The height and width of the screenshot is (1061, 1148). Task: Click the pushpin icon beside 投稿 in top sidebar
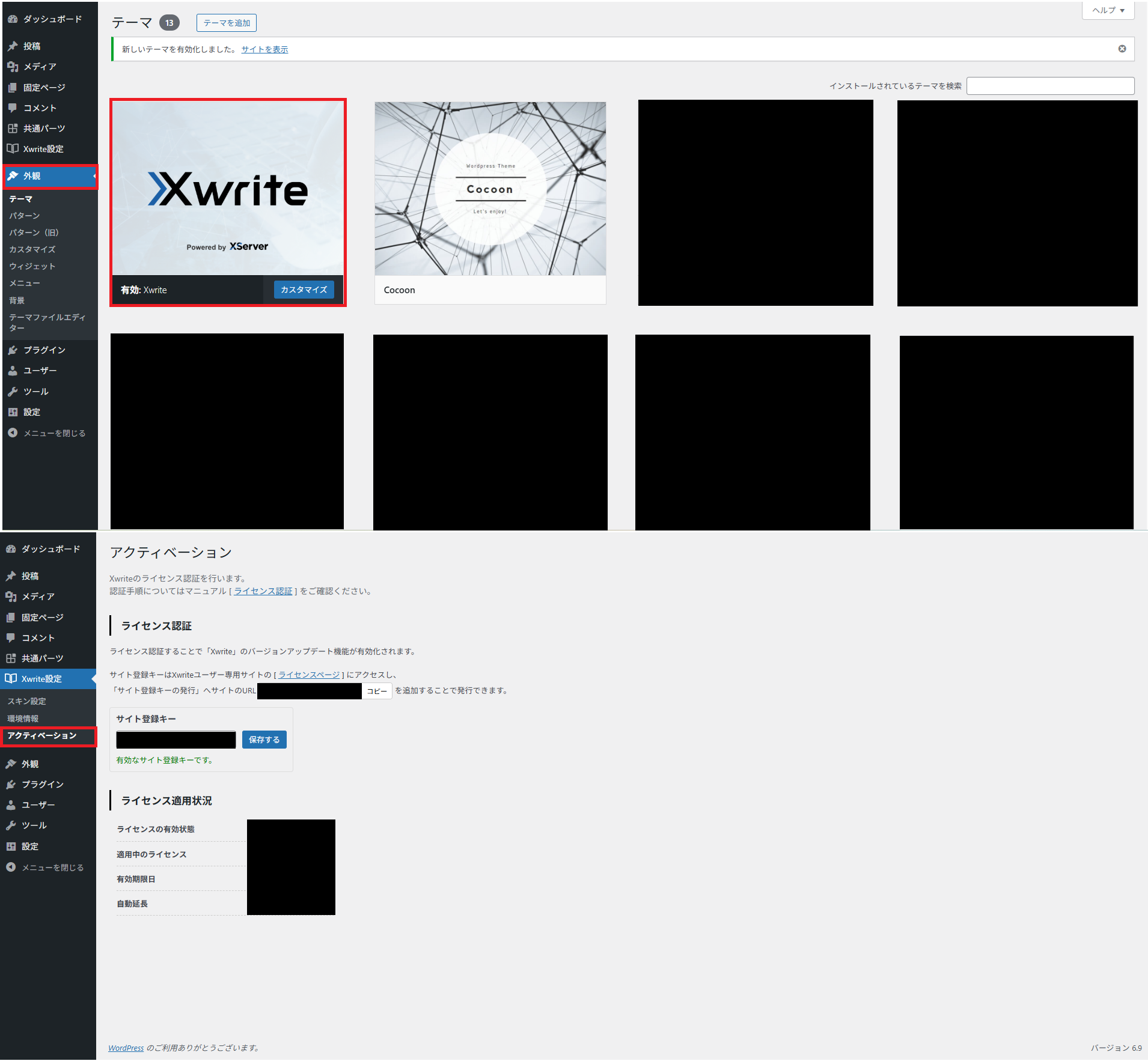click(13, 46)
